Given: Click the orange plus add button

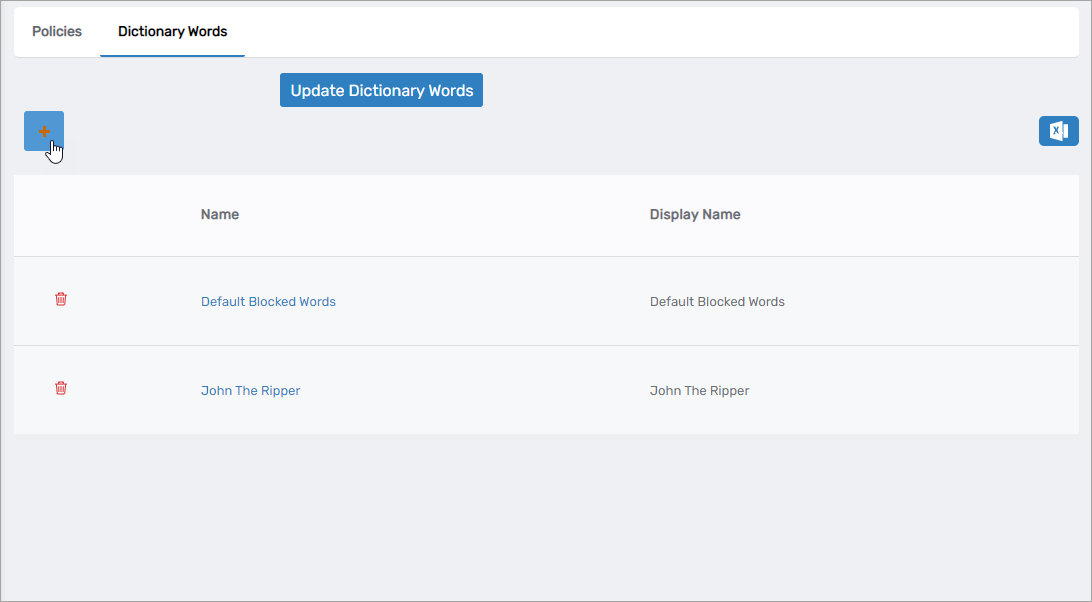Looking at the screenshot, I should coord(44,131).
